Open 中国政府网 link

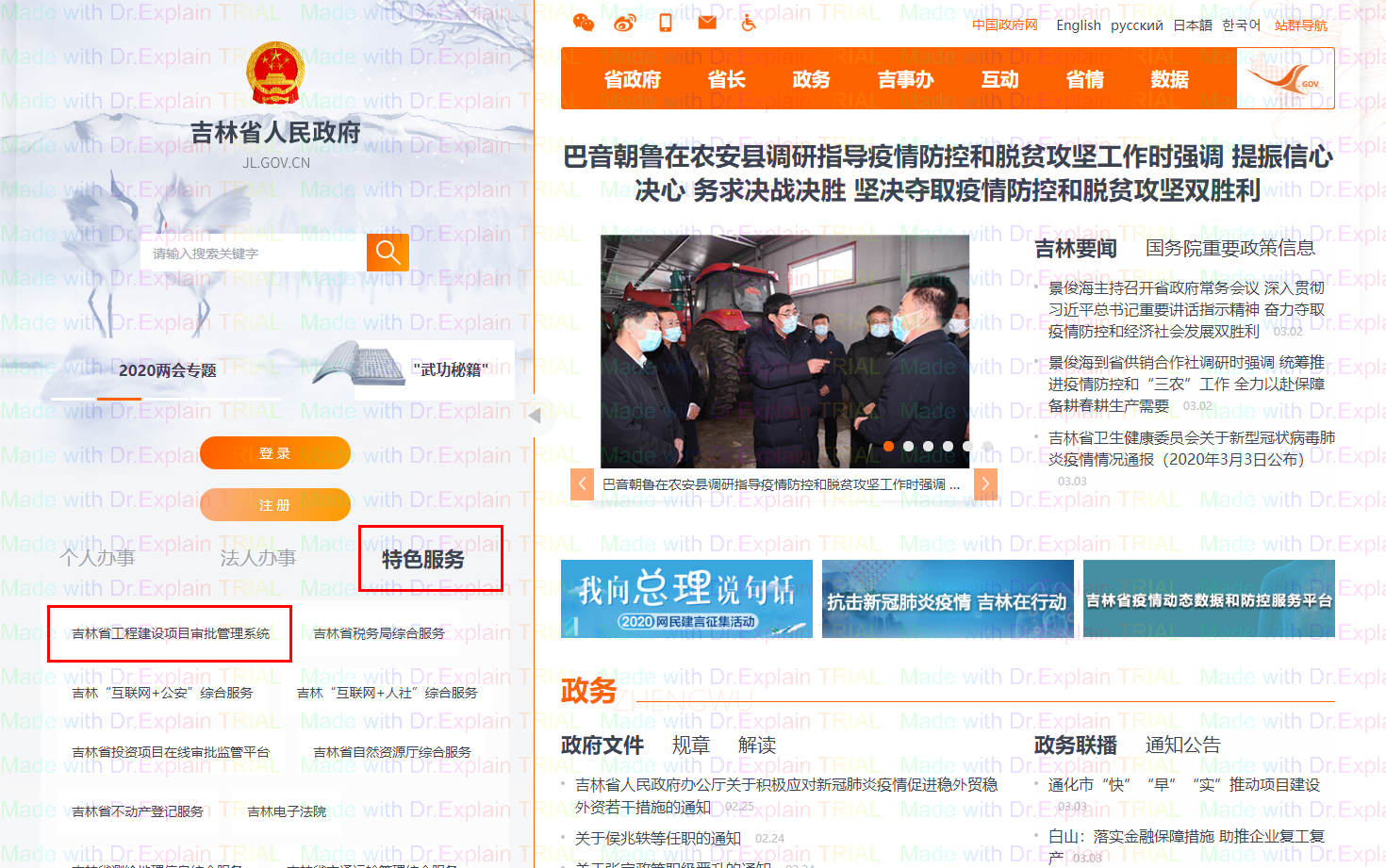click(1005, 25)
